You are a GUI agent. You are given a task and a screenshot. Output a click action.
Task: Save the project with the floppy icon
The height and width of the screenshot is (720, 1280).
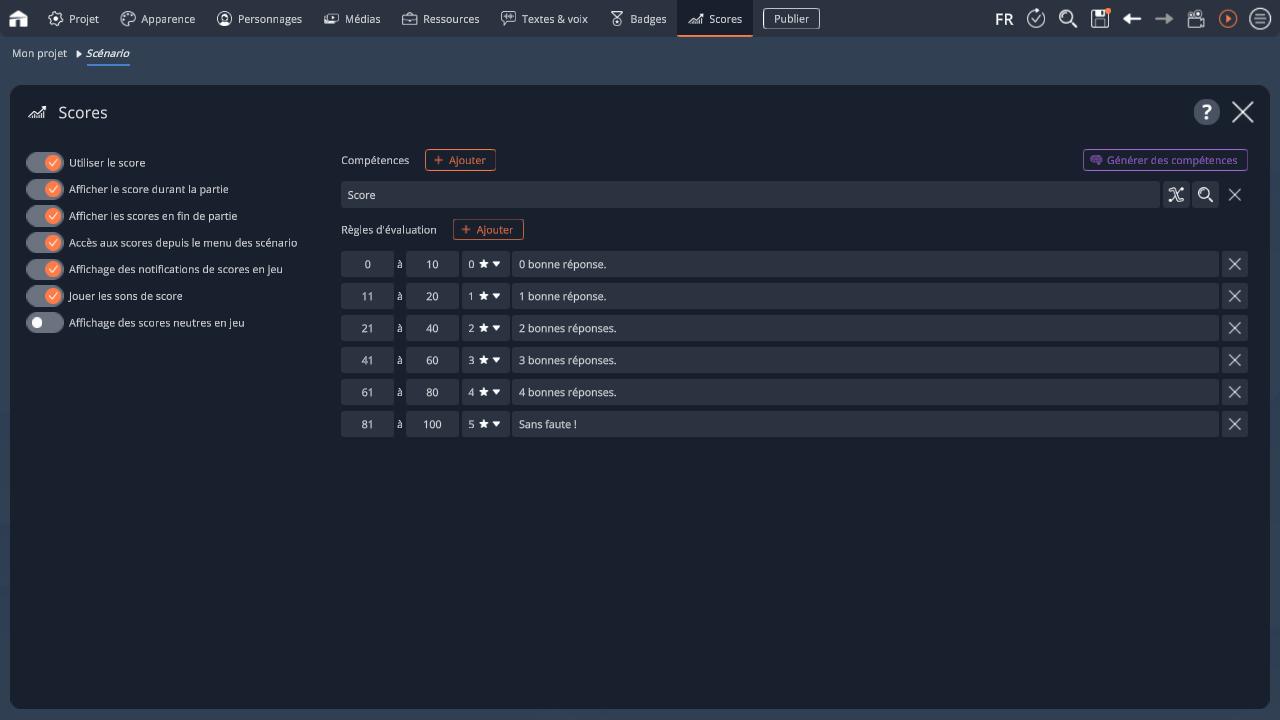pyautogui.click(x=1100, y=18)
